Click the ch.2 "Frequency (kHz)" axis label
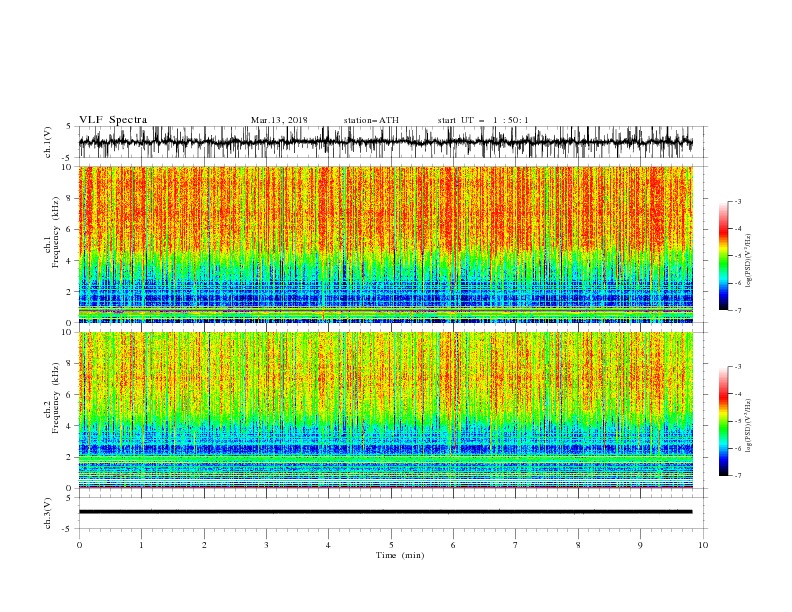Screen dimensions: 792x612 tap(56, 398)
